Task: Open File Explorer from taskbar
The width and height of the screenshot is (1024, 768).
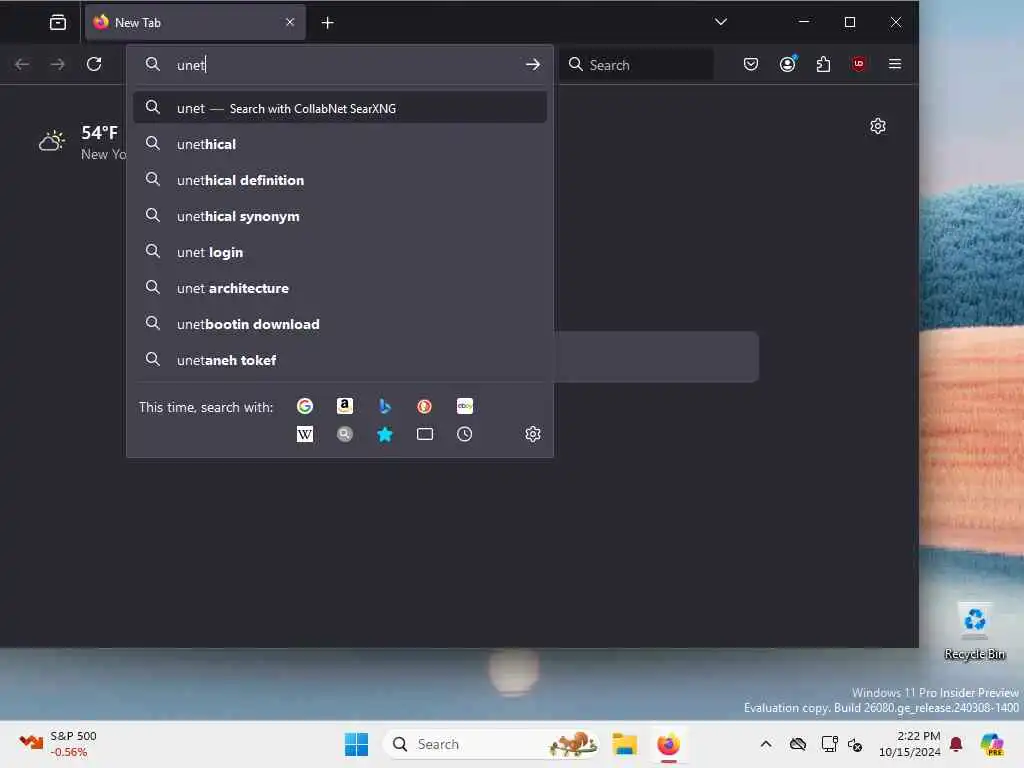Action: coord(624,744)
